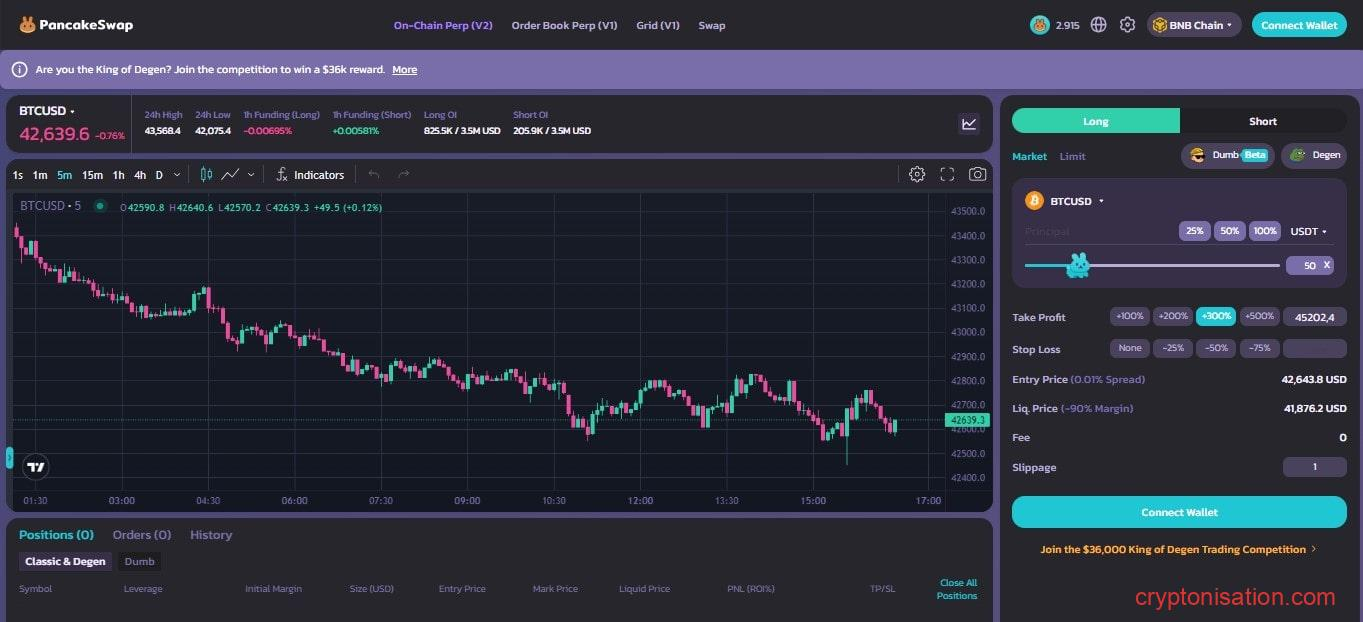This screenshot has height=622, width=1363.
Task: Click the chart view icon beside stats
Action: (968, 124)
